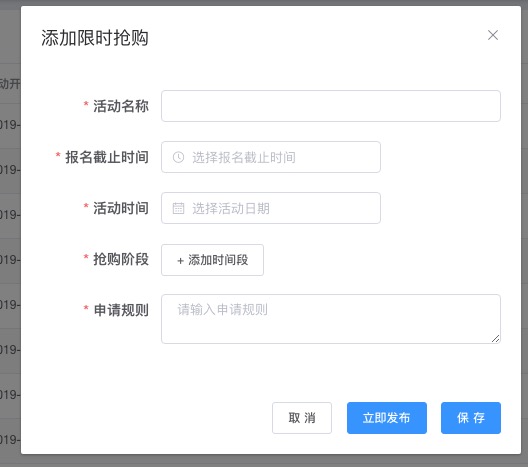Close the 添加限时抢购 dialog with X
The width and height of the screenshot is (528, 467).
click(493, 35)
